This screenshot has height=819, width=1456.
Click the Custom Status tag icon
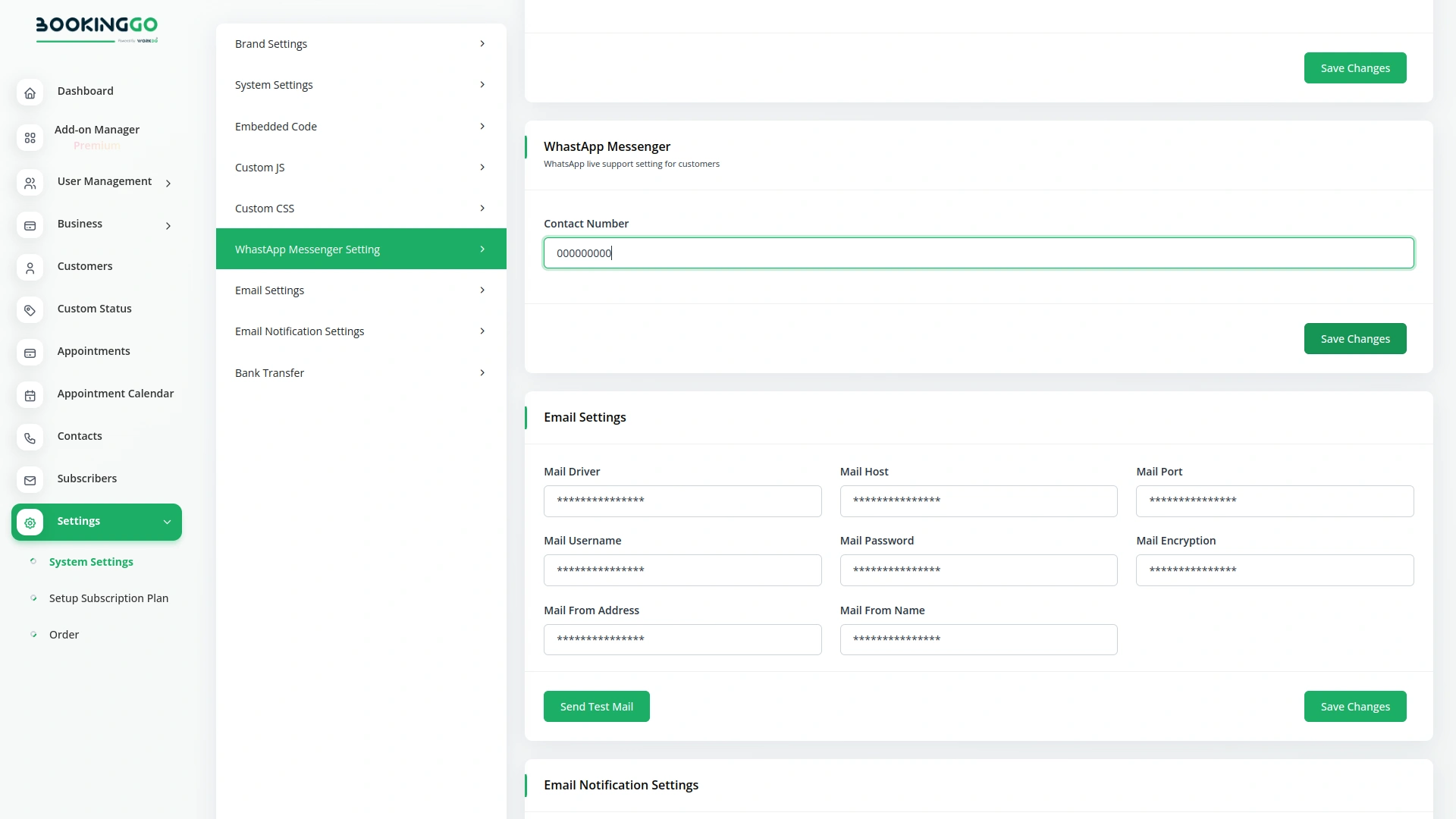tap(30, 310)
